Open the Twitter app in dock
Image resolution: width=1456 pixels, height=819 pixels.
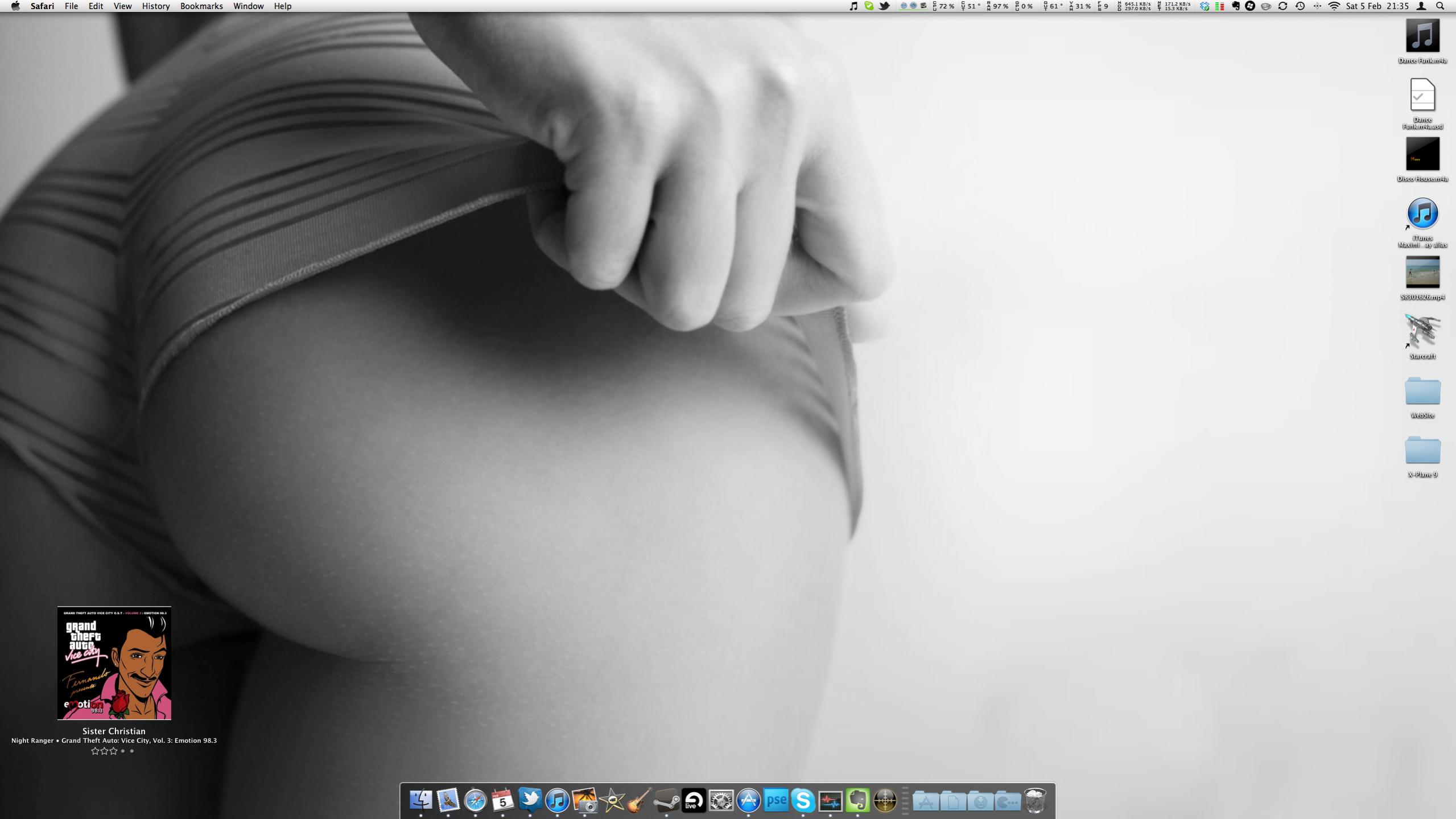click(x=530, y=800)
